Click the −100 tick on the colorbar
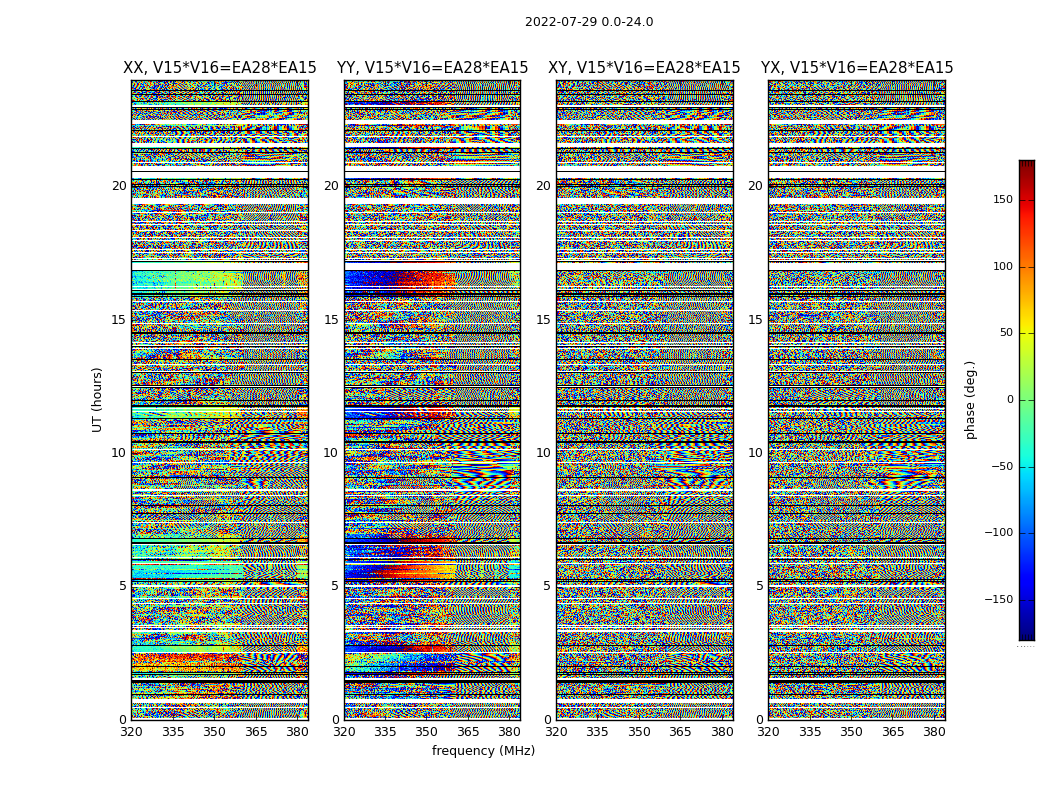 click(x=999, y=532)
